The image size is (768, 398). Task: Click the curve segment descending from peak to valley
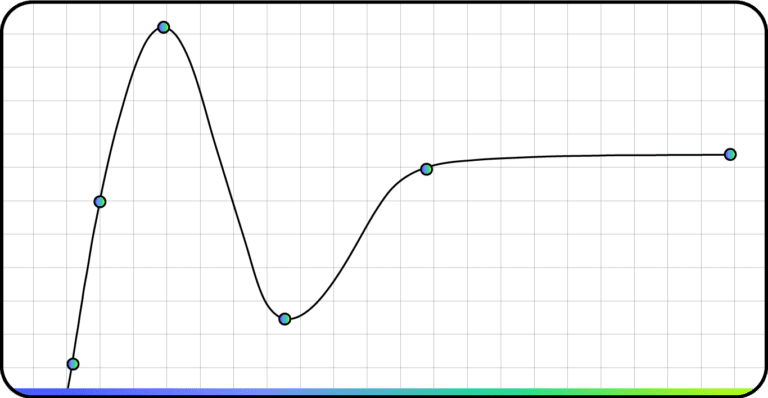224,171
